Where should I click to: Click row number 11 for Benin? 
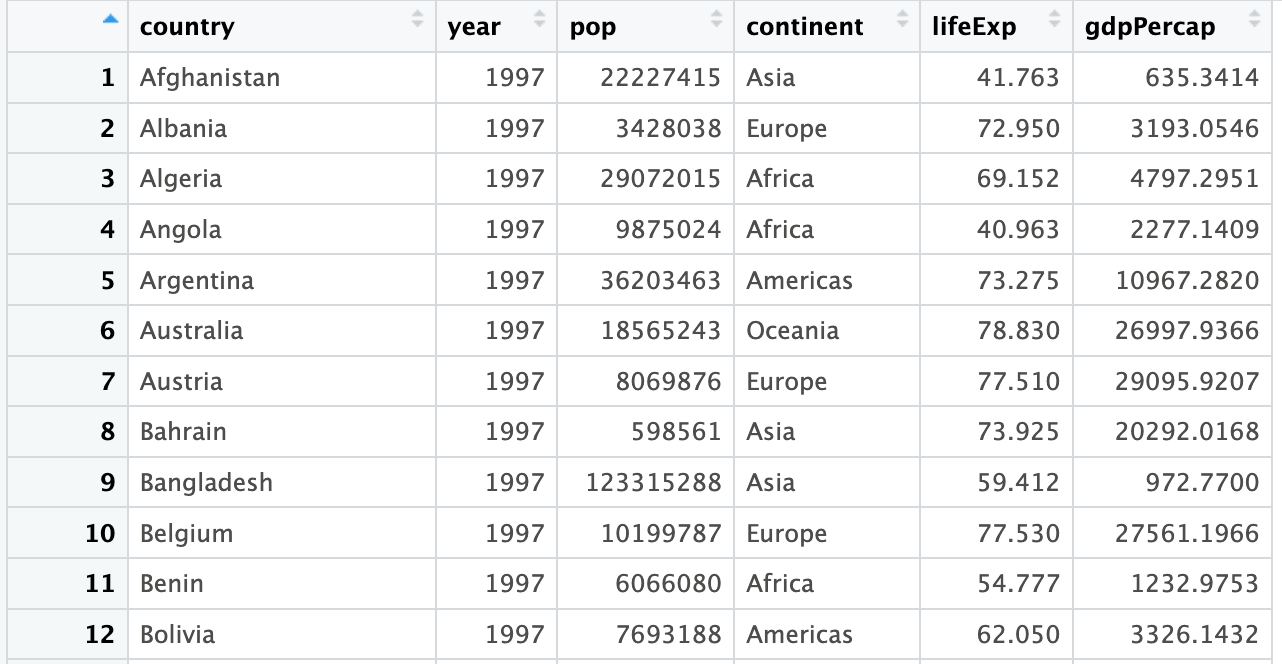point(100,584)
